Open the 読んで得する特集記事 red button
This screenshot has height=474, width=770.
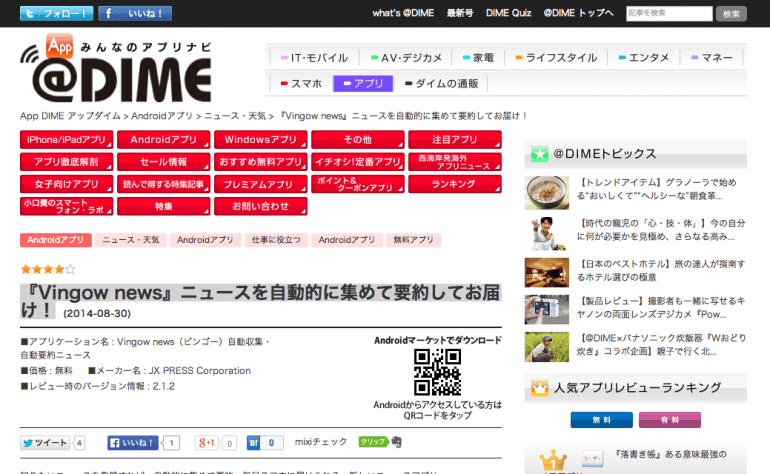pos(164,184)
